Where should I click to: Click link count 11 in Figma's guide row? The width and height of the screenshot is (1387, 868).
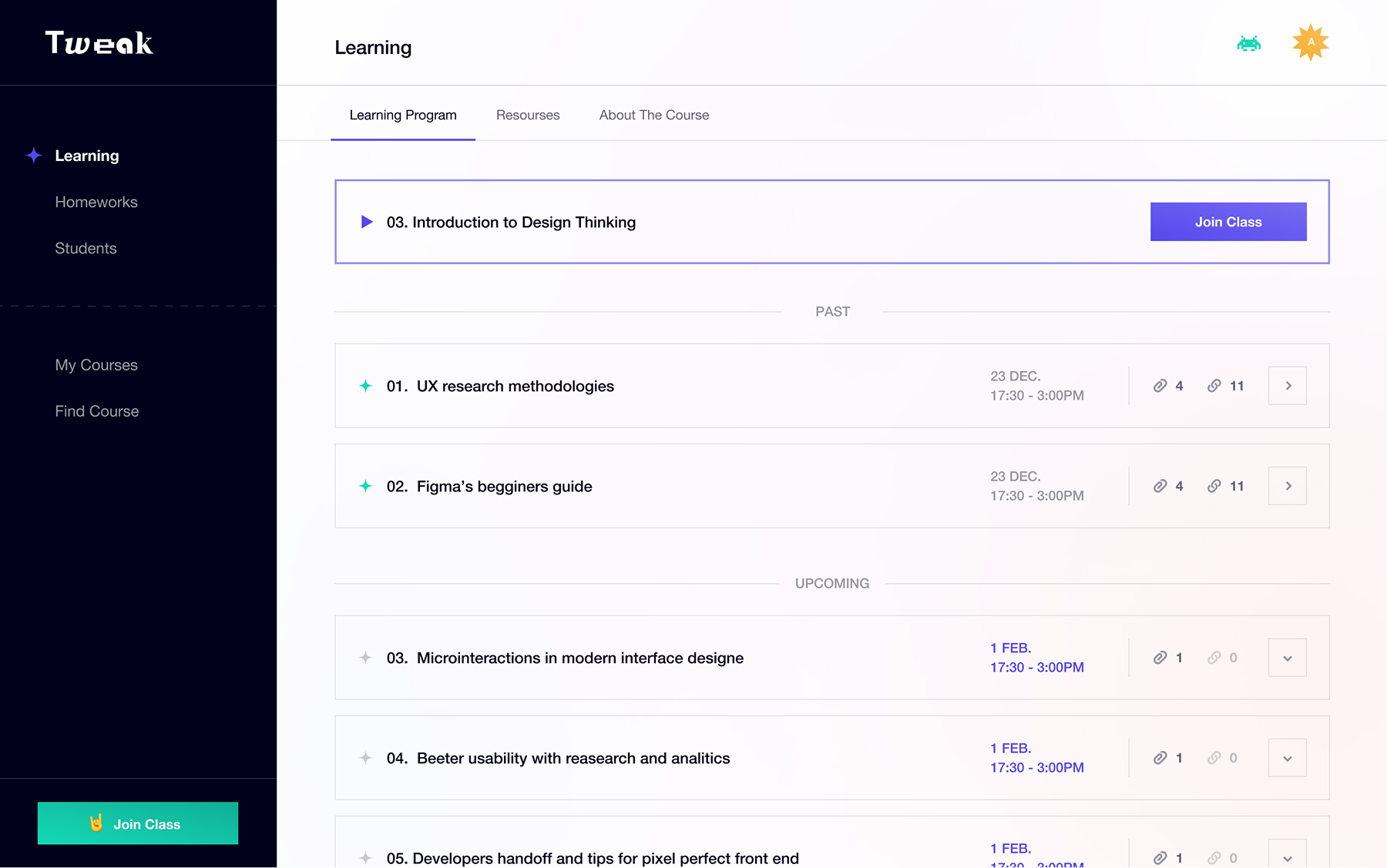point(1237,486)
